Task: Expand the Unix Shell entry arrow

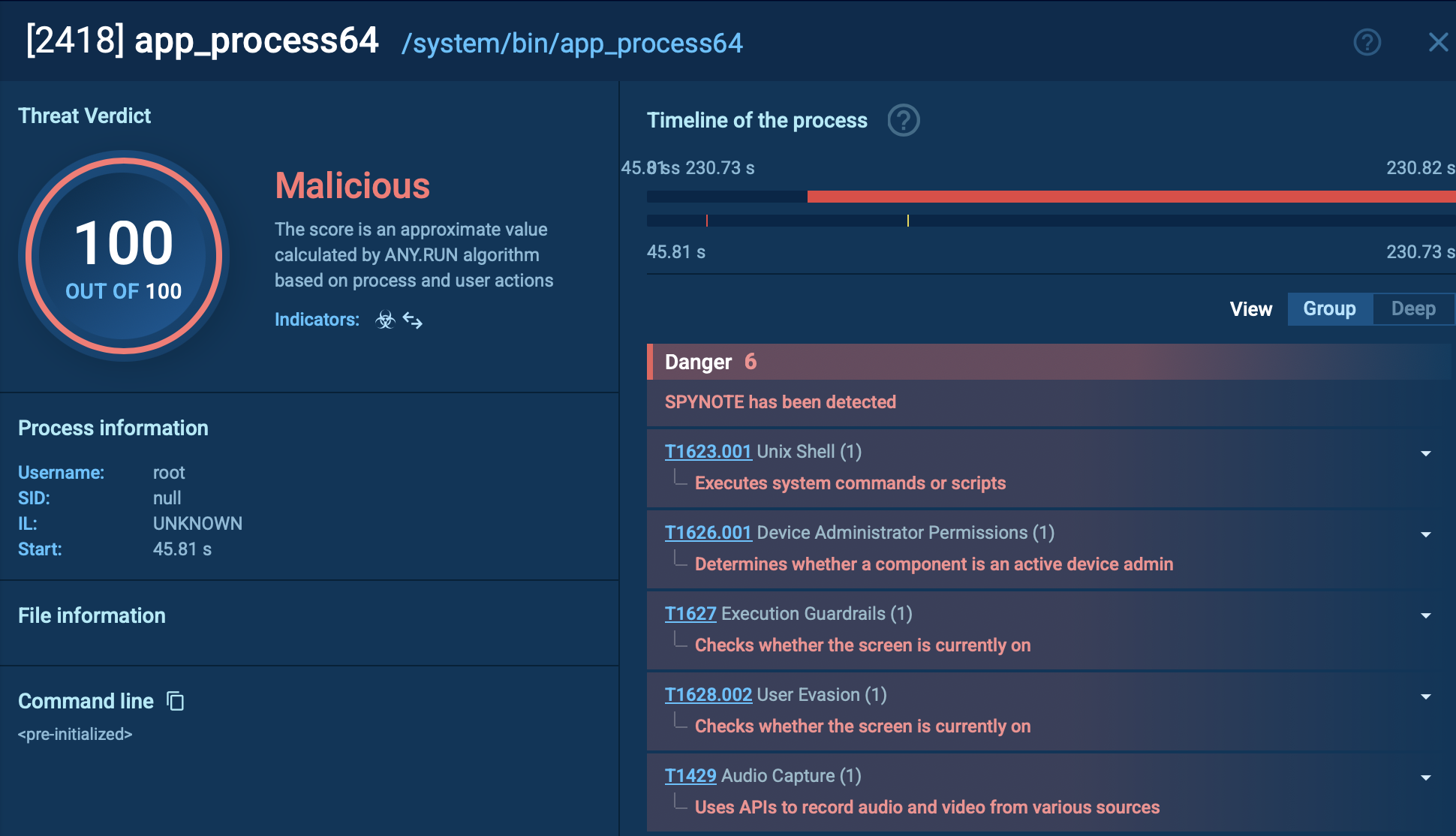Action: 1425,453
